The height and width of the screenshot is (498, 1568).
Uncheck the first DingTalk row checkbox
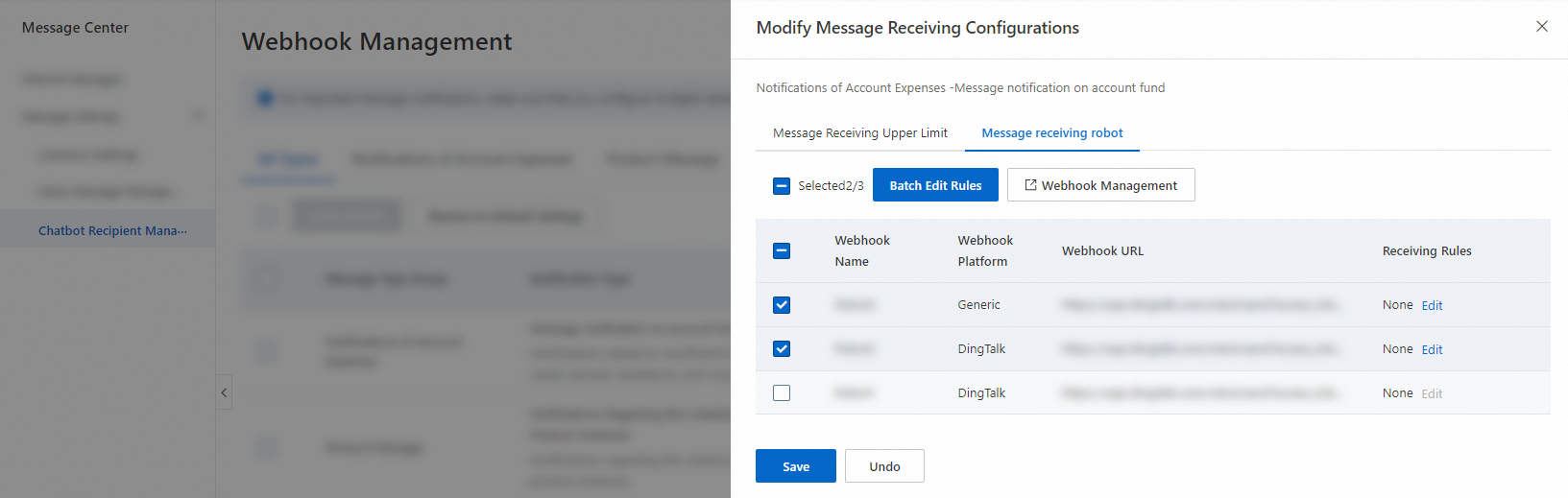click(x=782, y=349)
